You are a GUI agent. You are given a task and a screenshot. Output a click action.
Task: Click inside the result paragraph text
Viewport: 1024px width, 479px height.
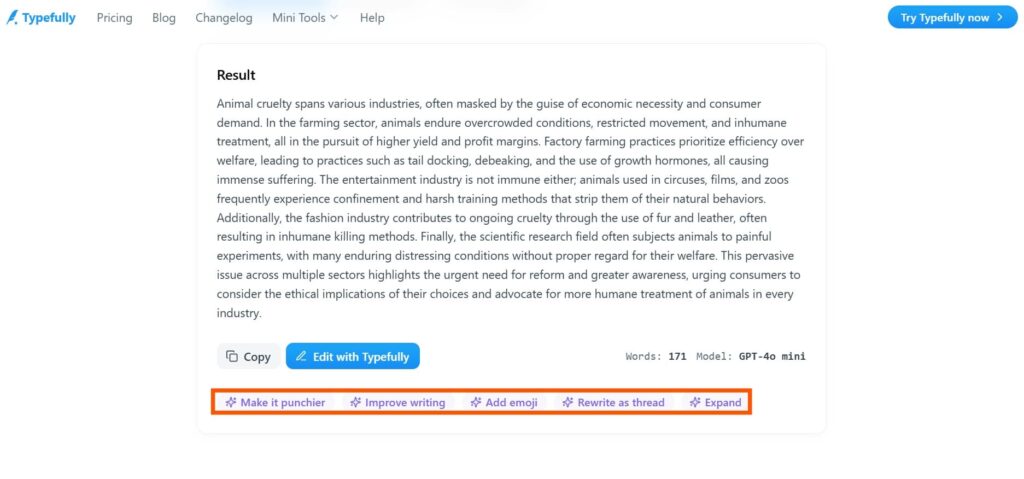point(511,208)
